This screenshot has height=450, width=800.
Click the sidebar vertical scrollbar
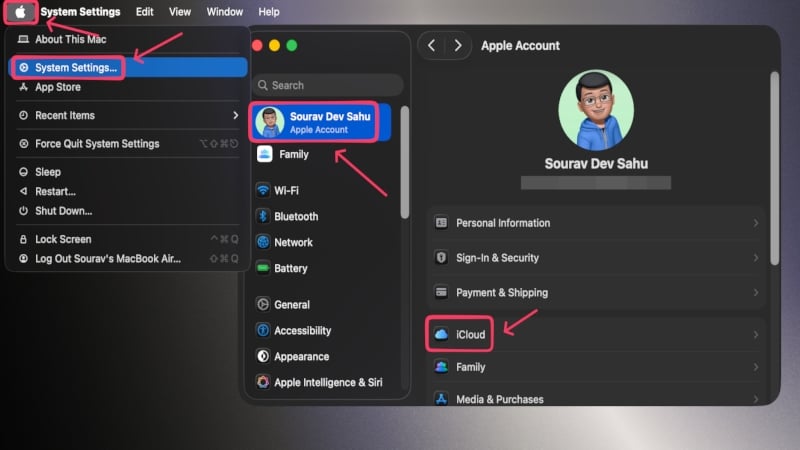tap(405, 162)
